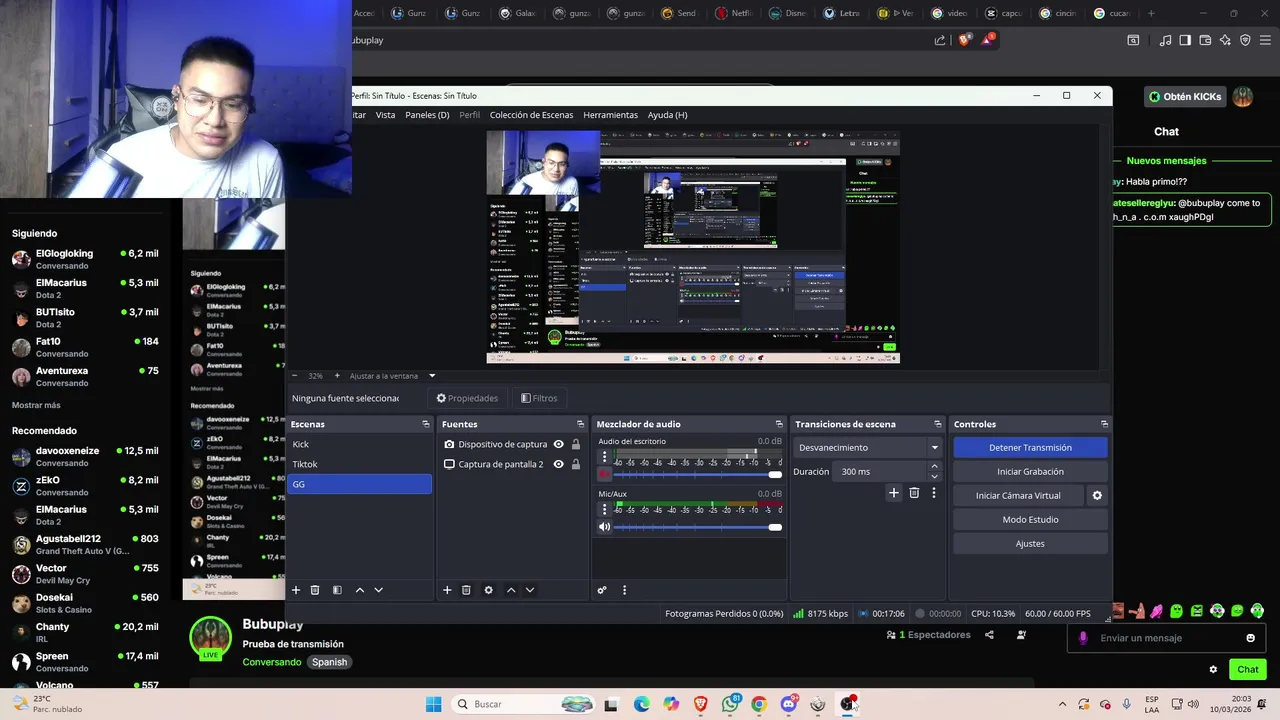Undock the Controles panel
Image resolution: width=1280 pixels, height=720 pixels.
click(1104, 424)
